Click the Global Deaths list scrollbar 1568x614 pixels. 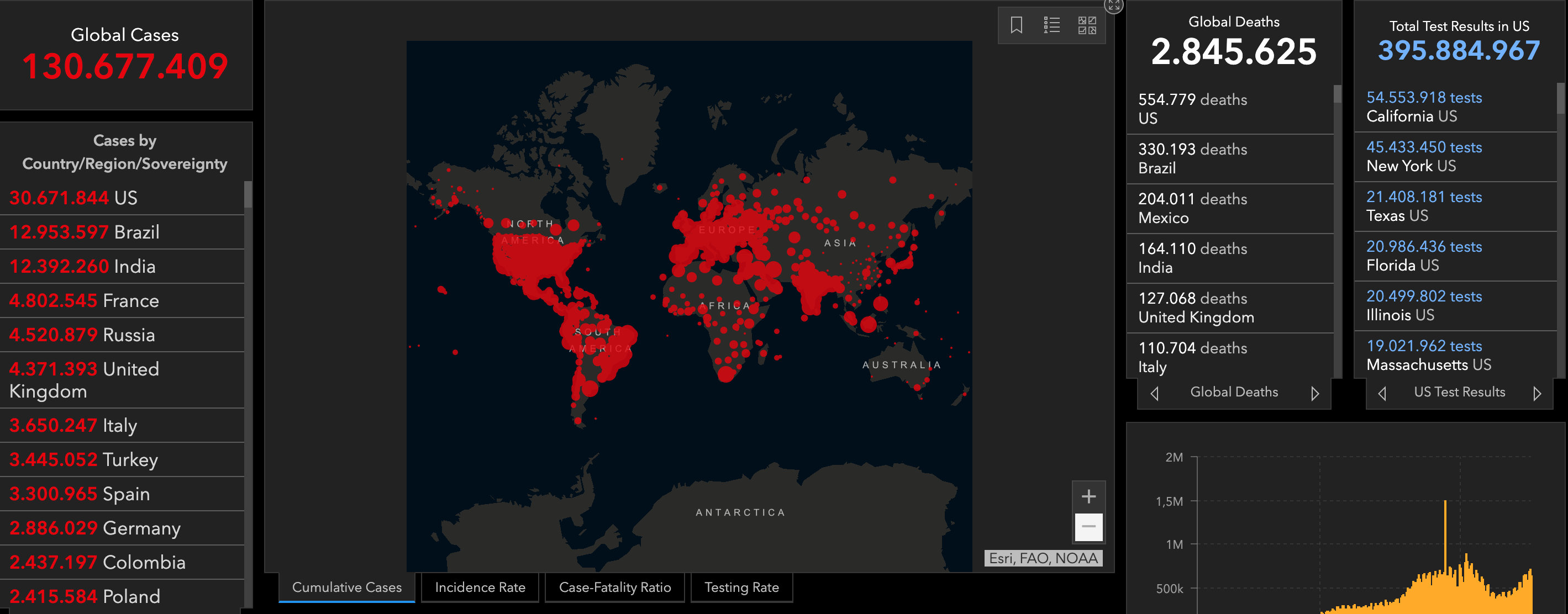tap(1337, 94)
